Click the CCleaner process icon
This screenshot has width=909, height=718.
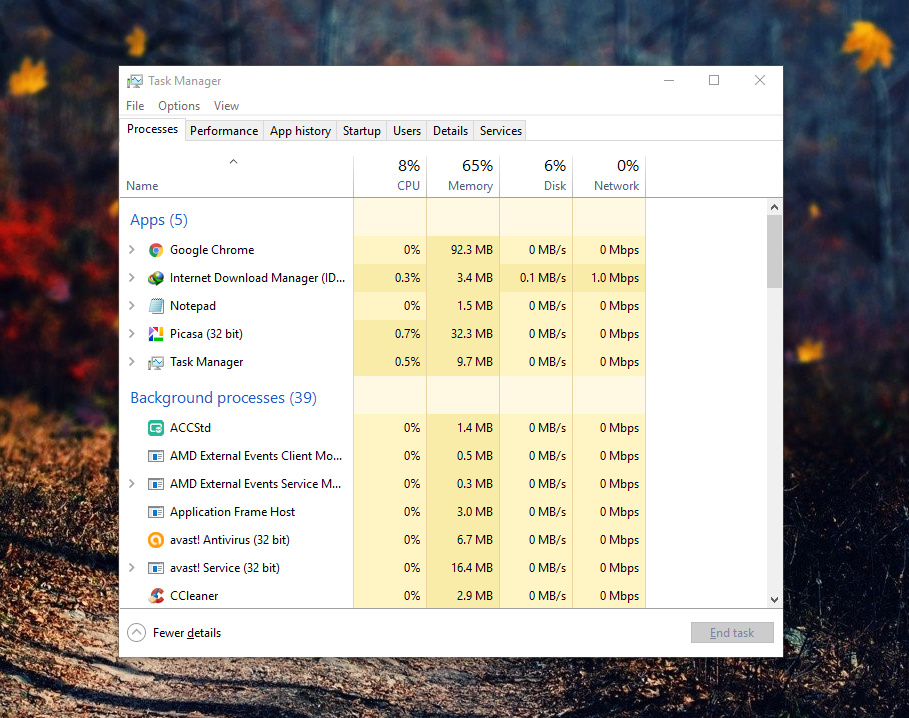(155, 596)
